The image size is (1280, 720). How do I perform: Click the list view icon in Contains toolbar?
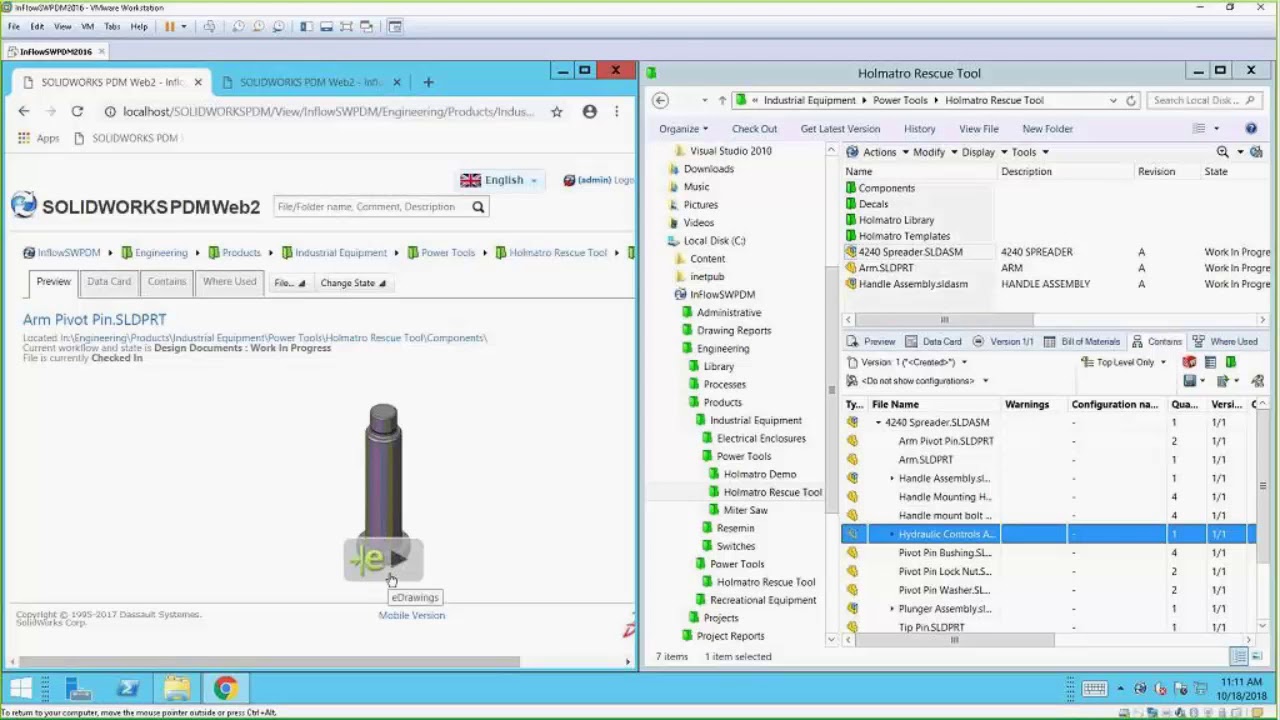tap(1210, 362)
